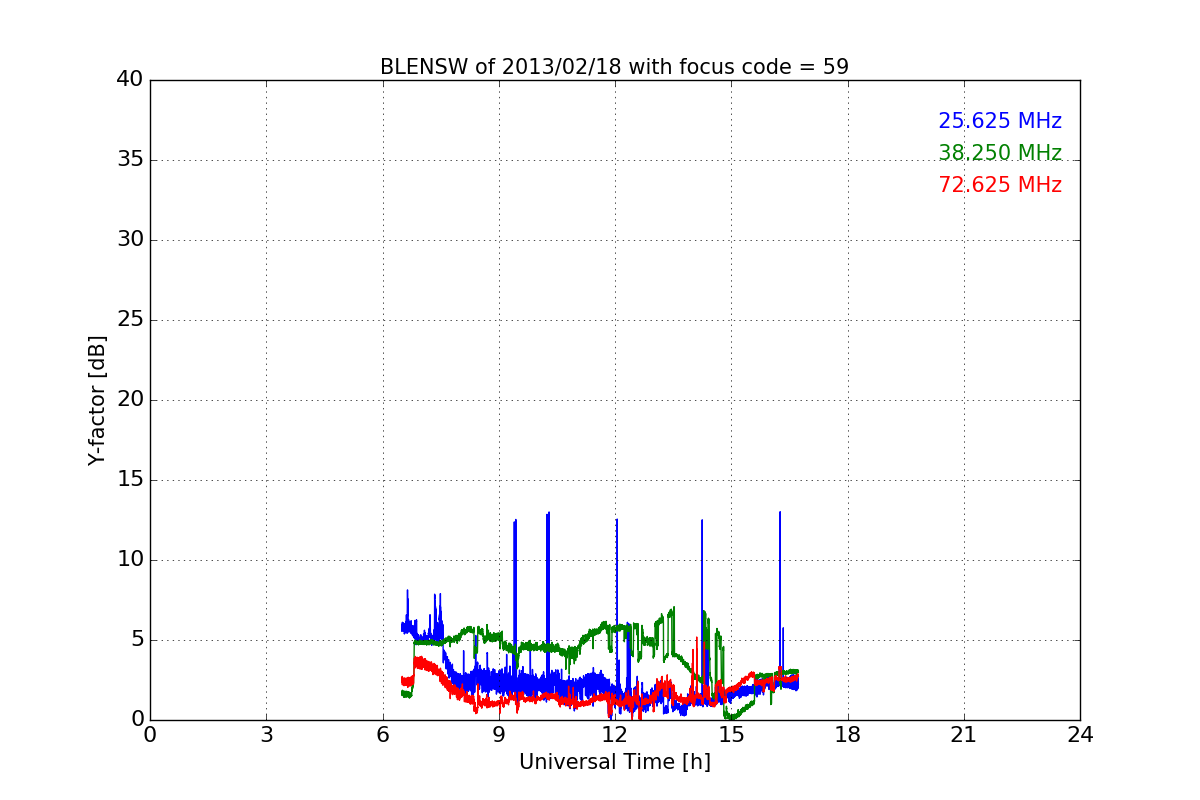Click the y-axis tick label 40
The height and width of the screenshot is (800, 1200).
click(130, 80)
